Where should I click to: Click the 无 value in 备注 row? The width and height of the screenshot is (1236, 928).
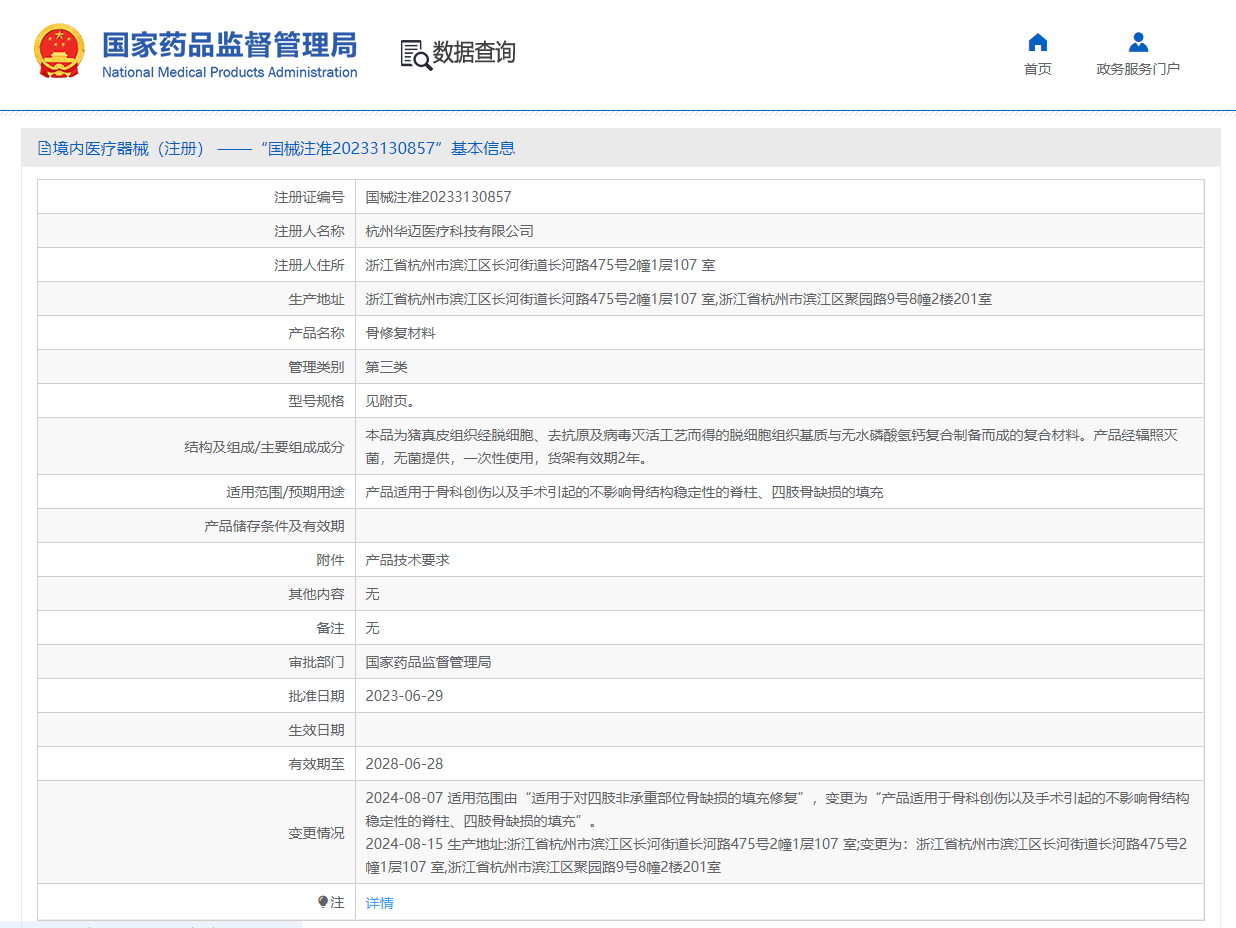[x=372, y=628]
